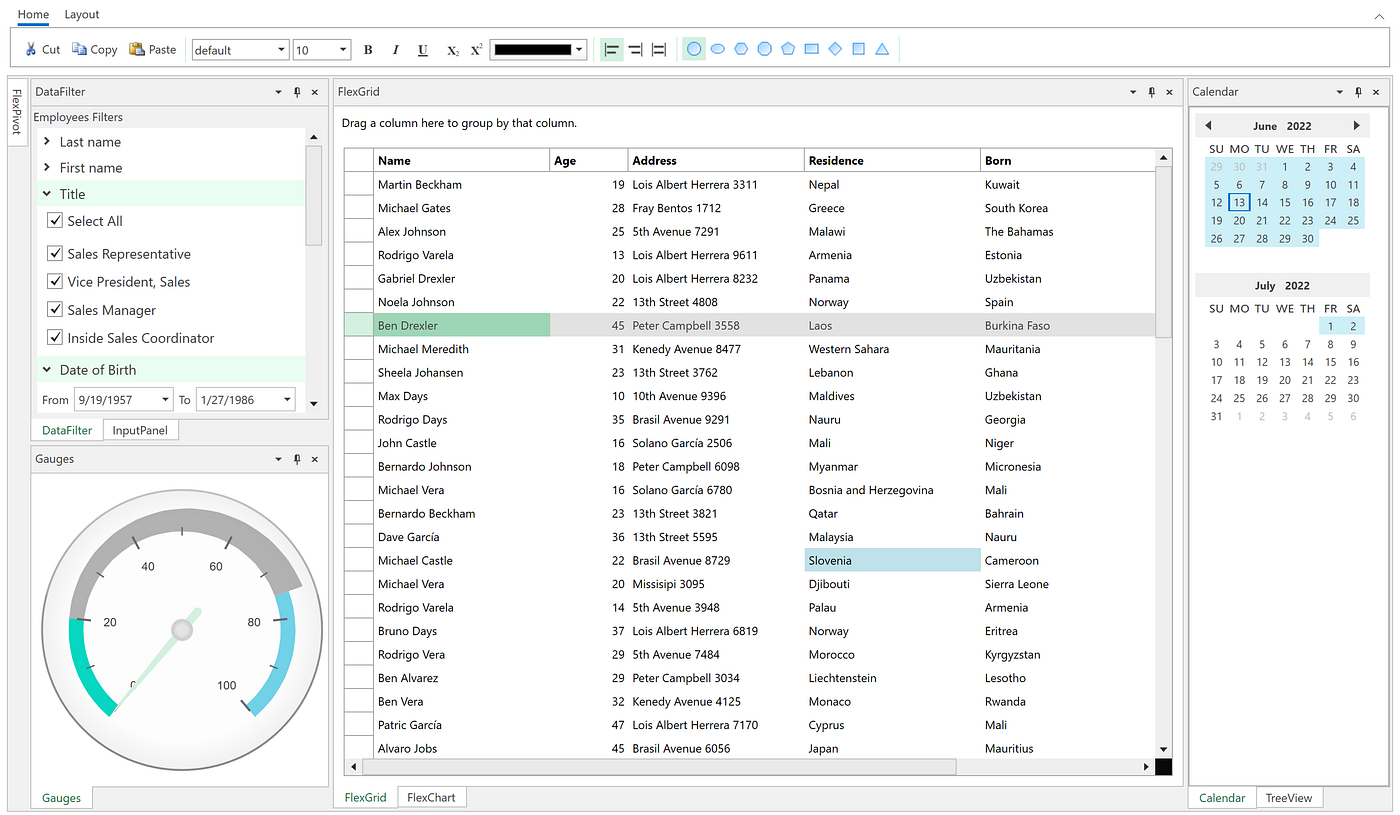Switch to the Layout ribbon tab
1400x815 pixels.
(x=81, y=14)
